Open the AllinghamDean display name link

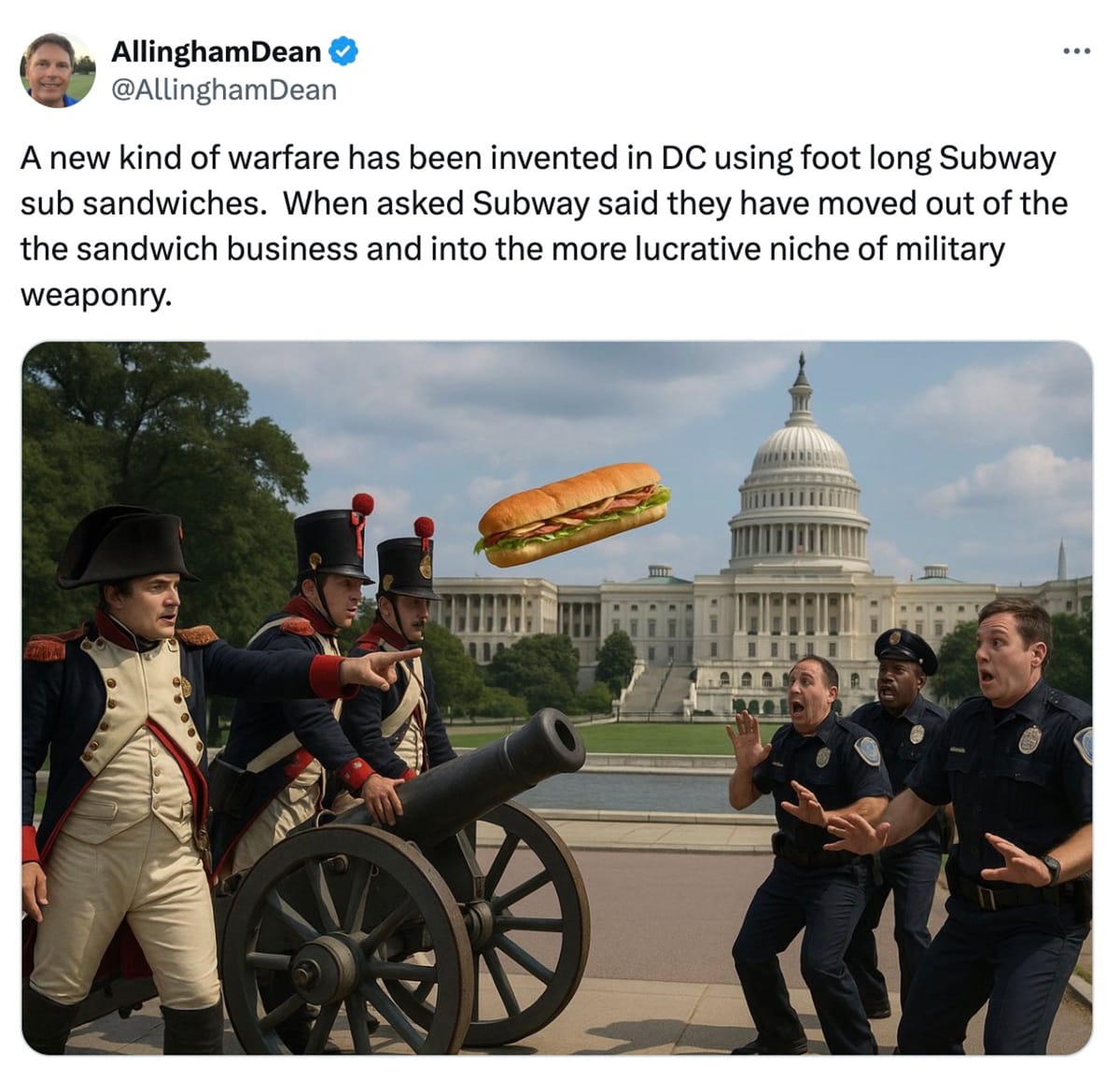click(217, 51)
